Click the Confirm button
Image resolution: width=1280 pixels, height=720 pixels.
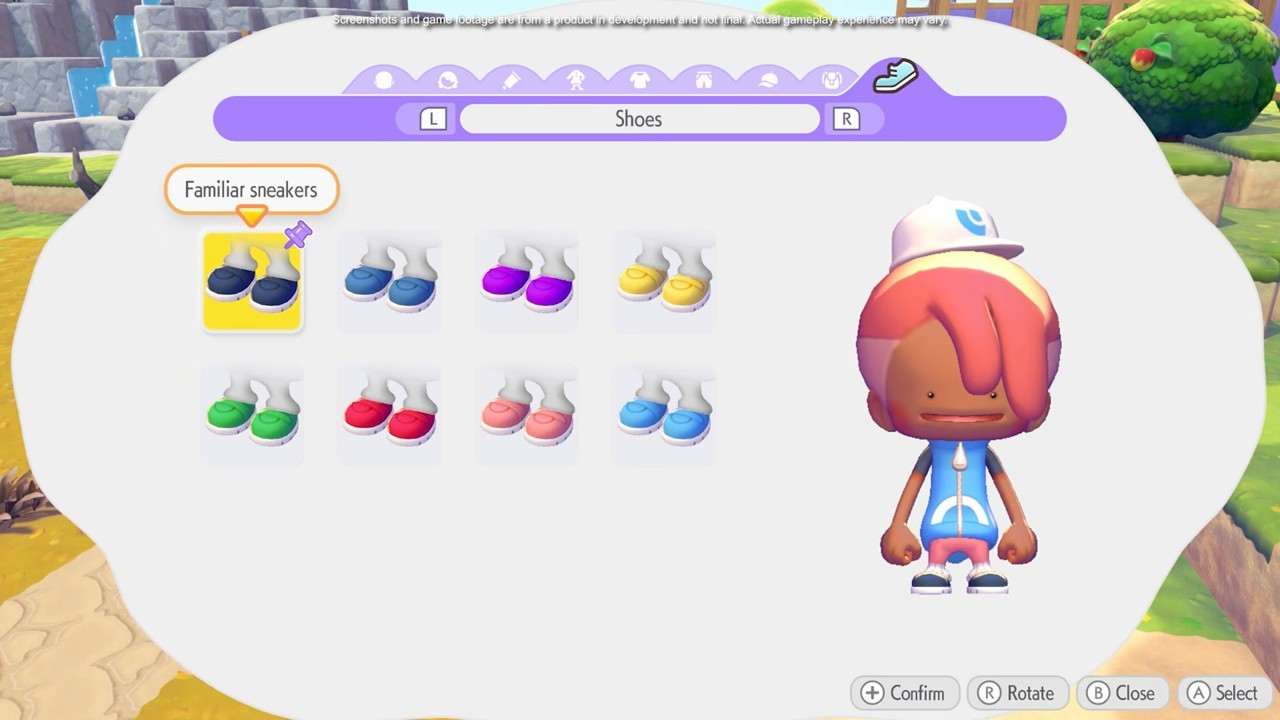click(904, 693)
